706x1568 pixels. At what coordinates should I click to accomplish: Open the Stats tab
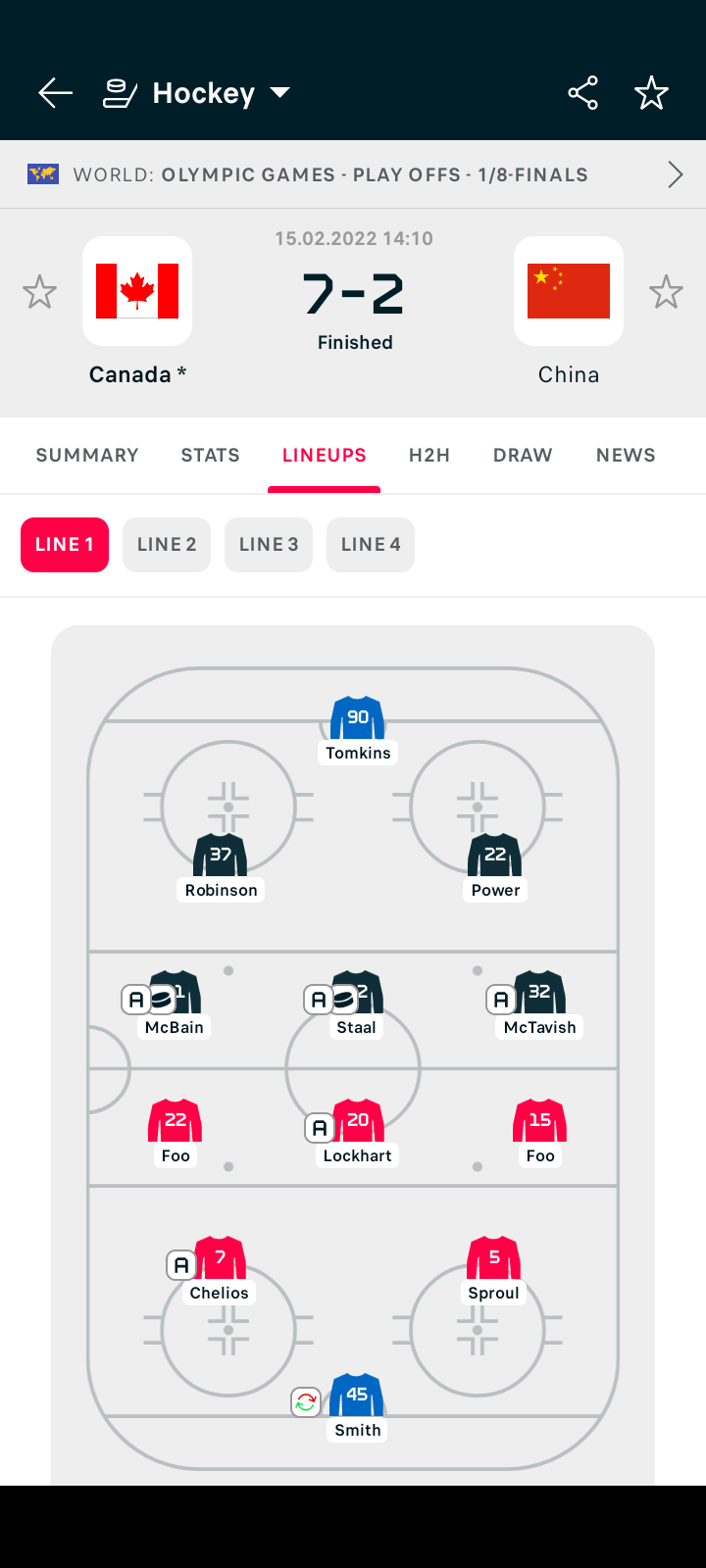(211, 455)
